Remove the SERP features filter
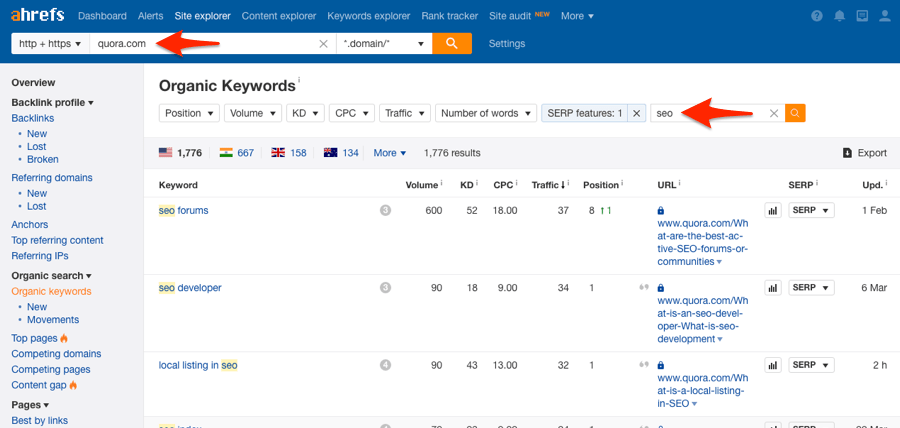The height and width of the screenshot is (428, 900). 636,113
